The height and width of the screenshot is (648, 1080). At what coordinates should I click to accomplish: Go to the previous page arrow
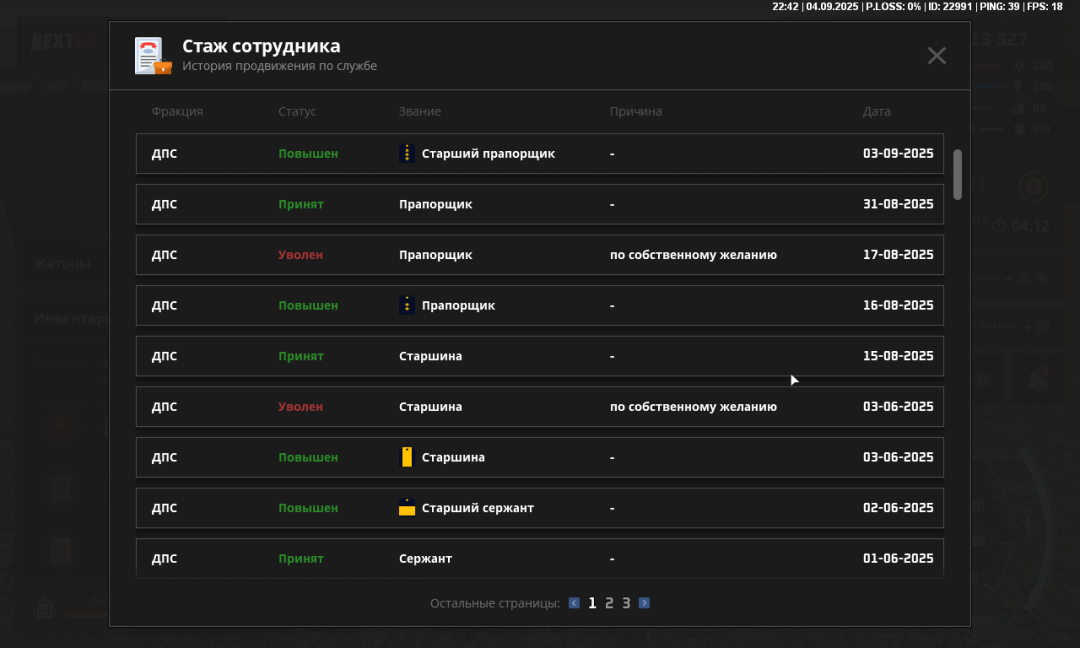pos(574,603)
